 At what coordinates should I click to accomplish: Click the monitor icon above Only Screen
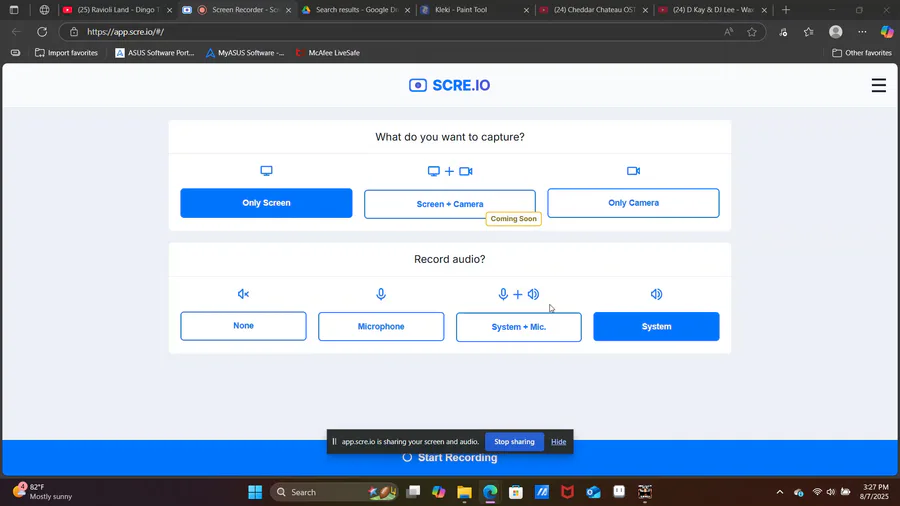click(266, 171)
